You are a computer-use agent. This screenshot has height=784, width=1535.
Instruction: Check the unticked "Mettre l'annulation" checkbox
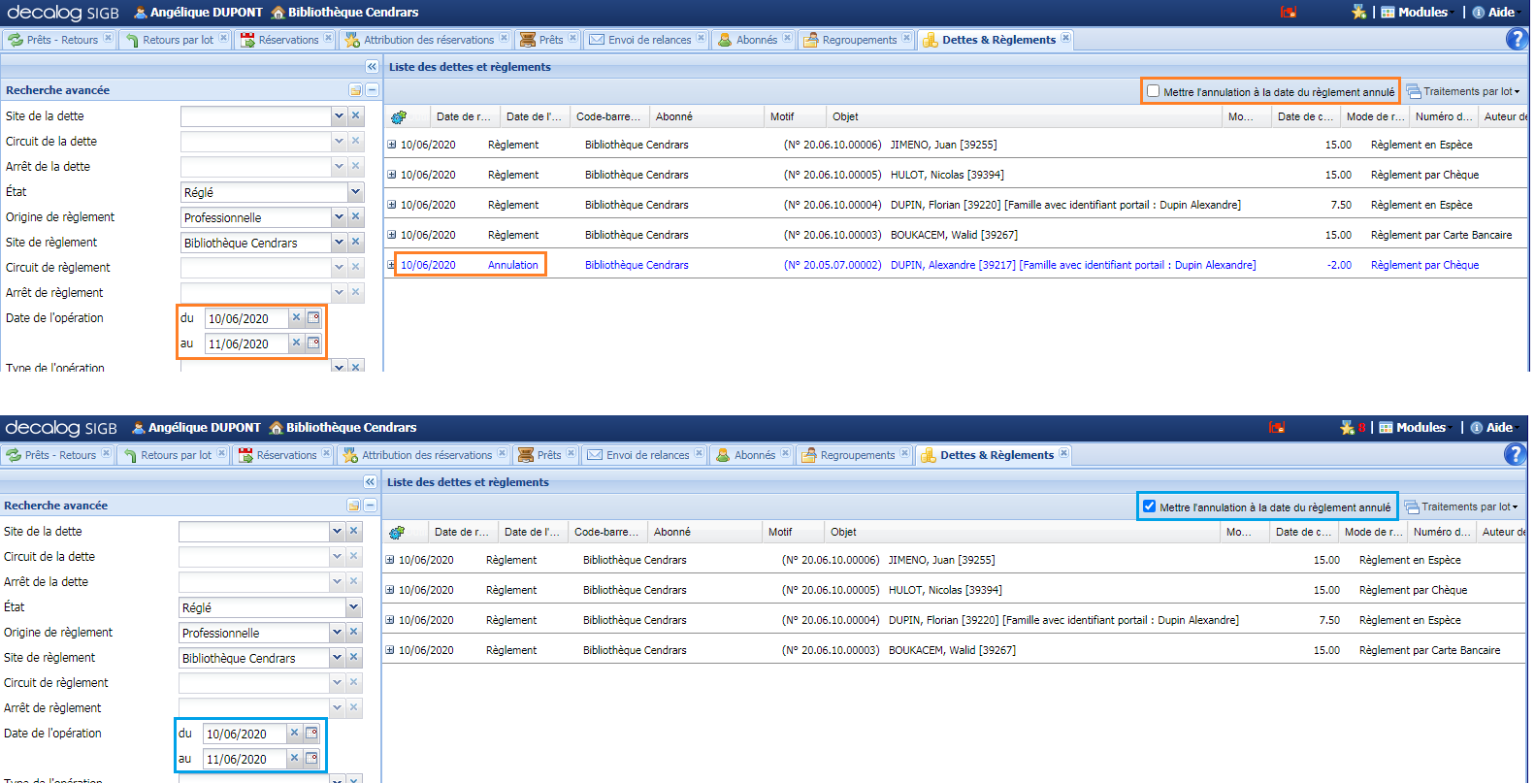coord(1153,91)
